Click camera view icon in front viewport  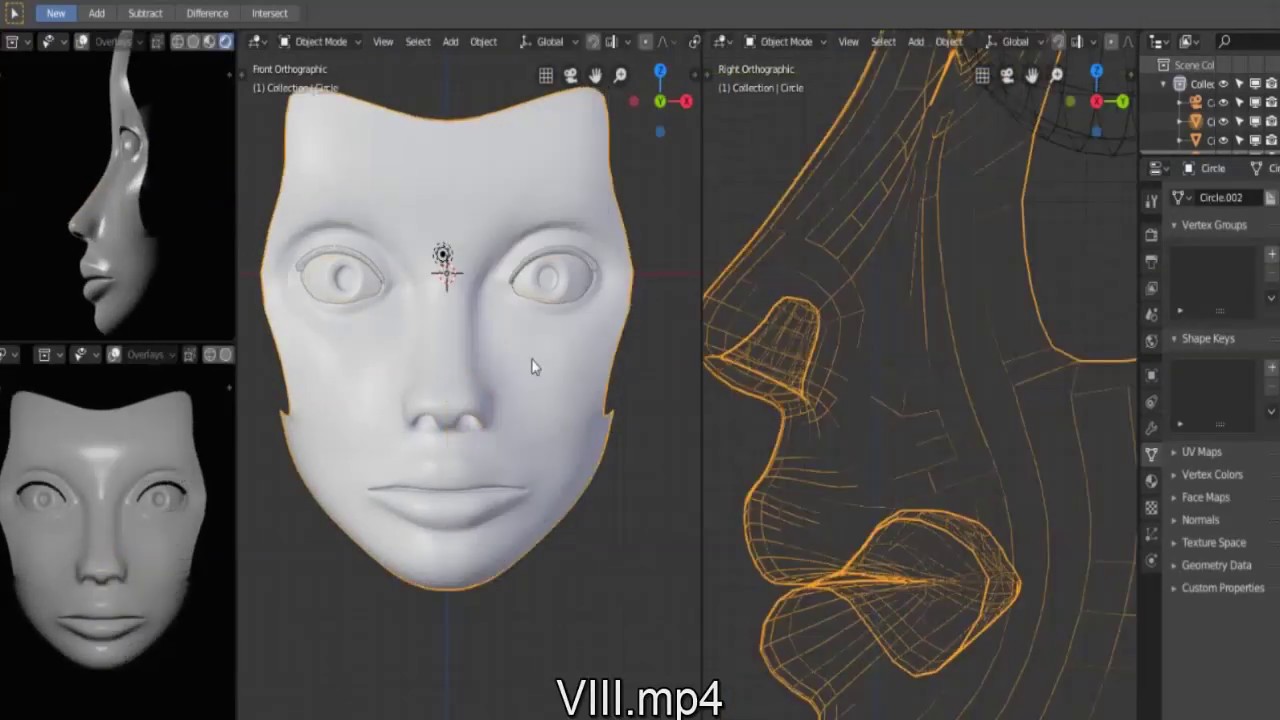pos(570,76)
